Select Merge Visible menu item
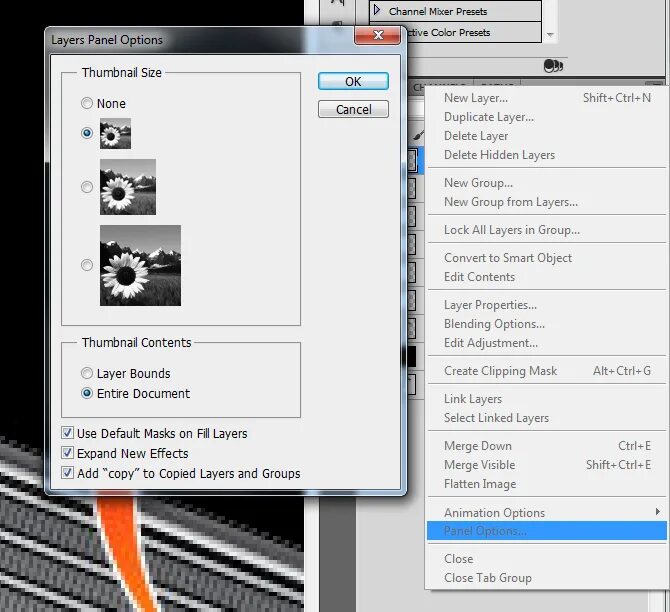This screenshot has width=670, height=612. pos(547,465)
